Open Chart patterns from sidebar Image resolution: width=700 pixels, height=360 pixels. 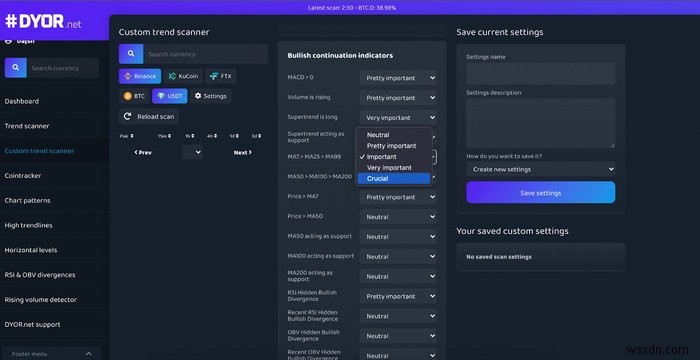coord(27,201)
